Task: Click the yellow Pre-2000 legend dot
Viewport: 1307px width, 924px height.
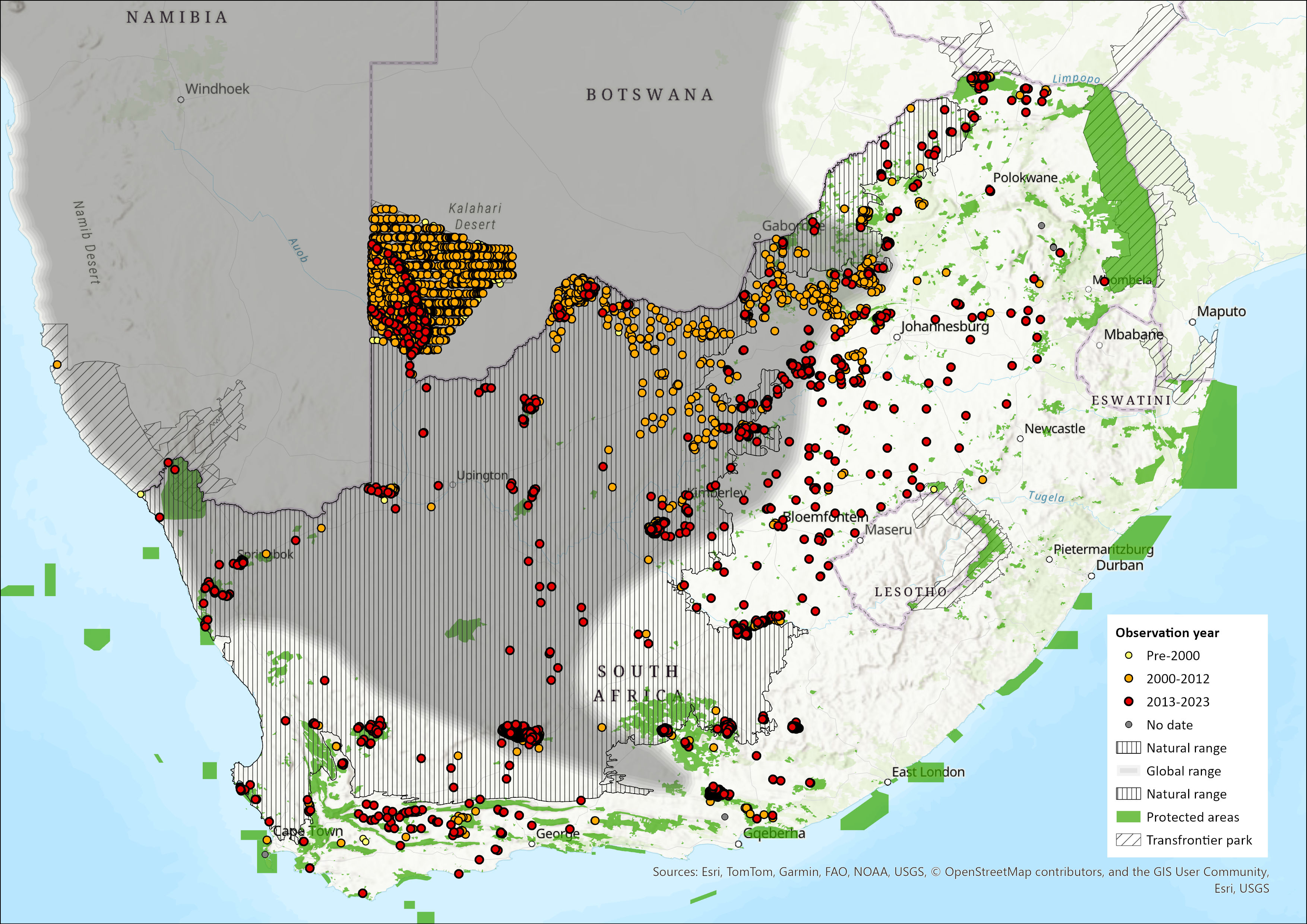Action: point(1128,655)
